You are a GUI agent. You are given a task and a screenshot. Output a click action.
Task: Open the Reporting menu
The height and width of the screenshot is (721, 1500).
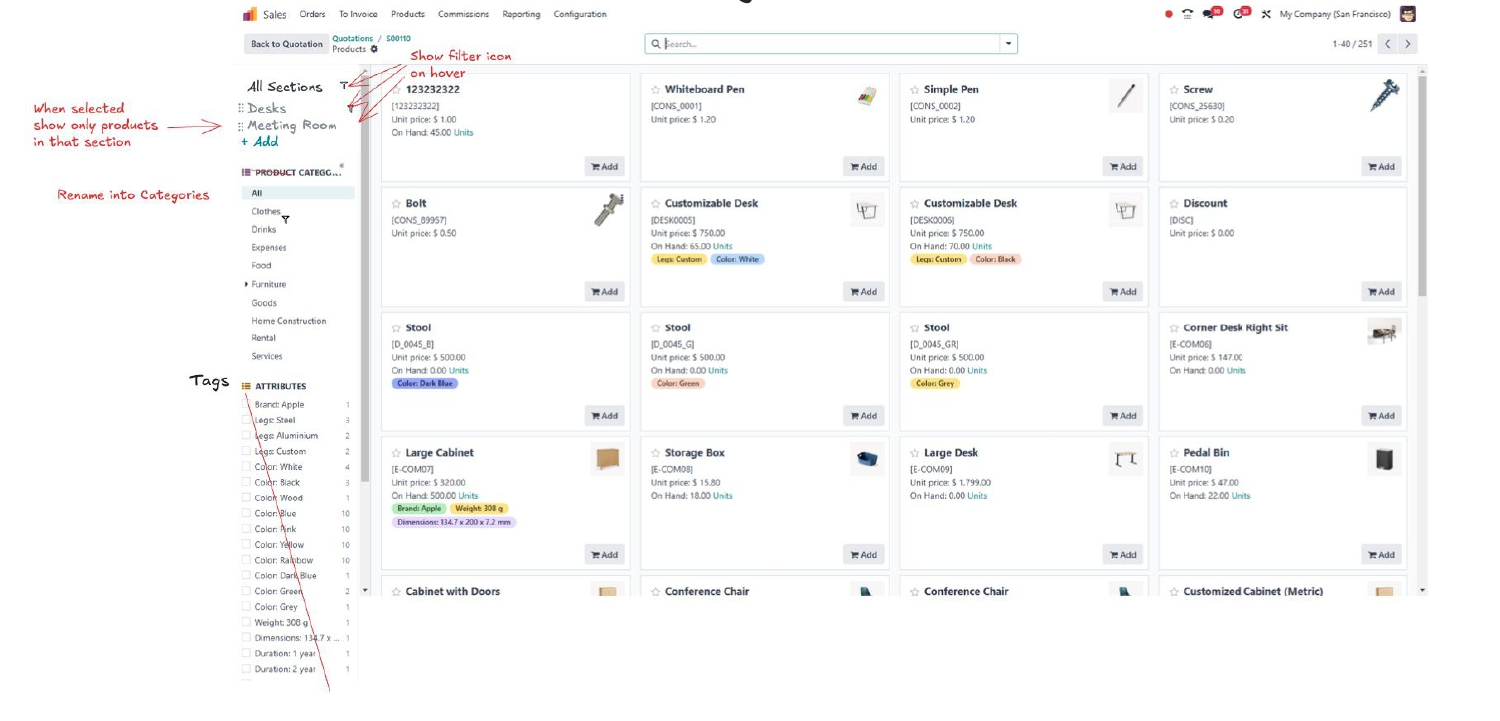[x=519, y=13]
